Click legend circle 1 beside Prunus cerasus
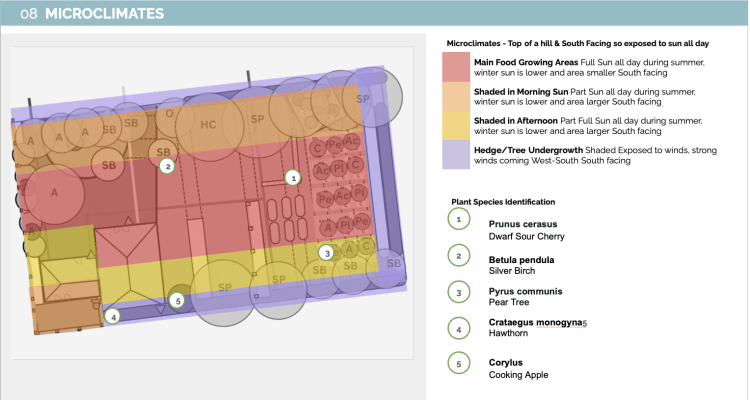This screenshot has width=750, height=400. pos(458,217)
